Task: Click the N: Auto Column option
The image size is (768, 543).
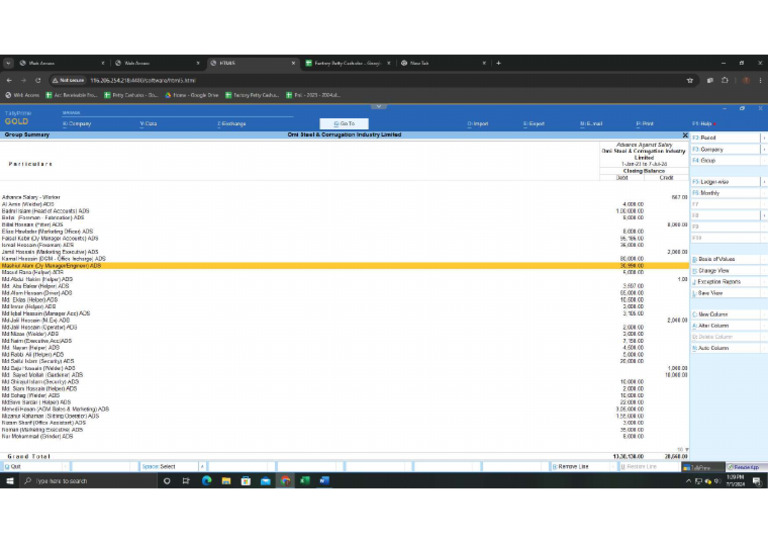Action: [726, 348]
